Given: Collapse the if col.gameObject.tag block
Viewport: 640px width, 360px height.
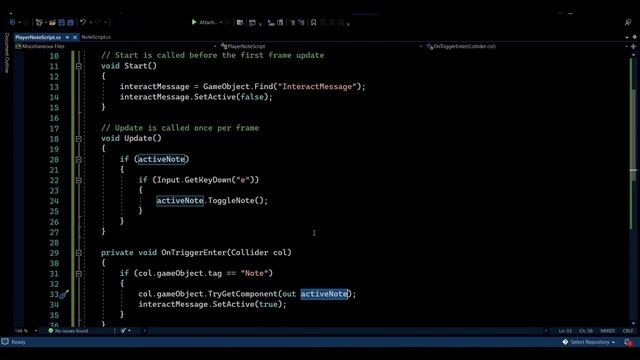Looking at the screenshot, I should tap(78, 274).
